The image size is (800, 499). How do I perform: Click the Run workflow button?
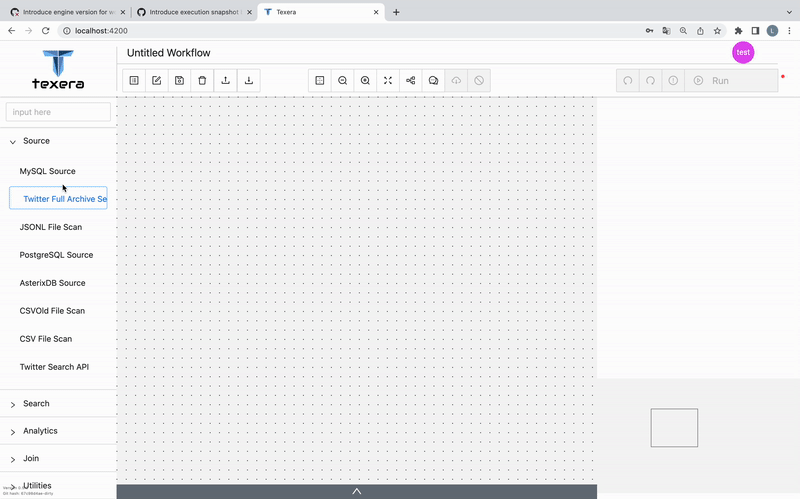[x=731, y=81]
